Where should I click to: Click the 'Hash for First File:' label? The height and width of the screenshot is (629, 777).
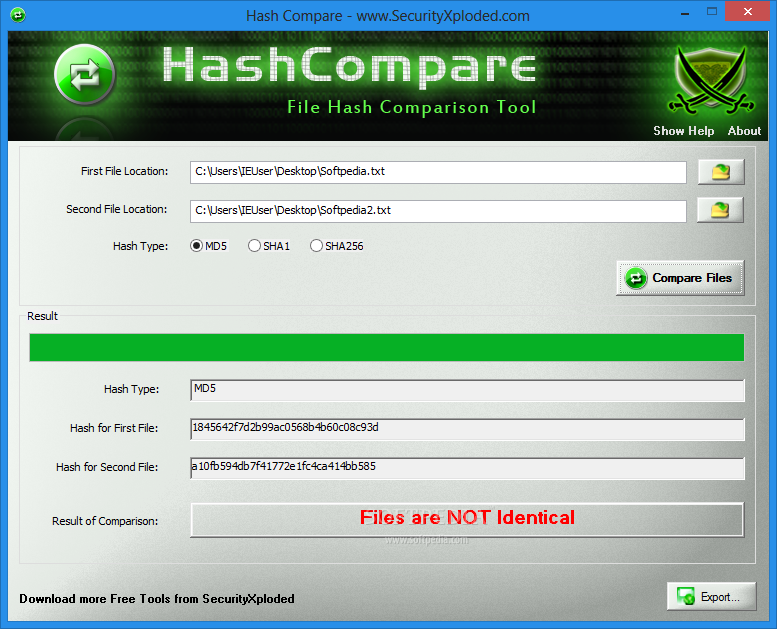pyautogui.click(x=114, y=428)
